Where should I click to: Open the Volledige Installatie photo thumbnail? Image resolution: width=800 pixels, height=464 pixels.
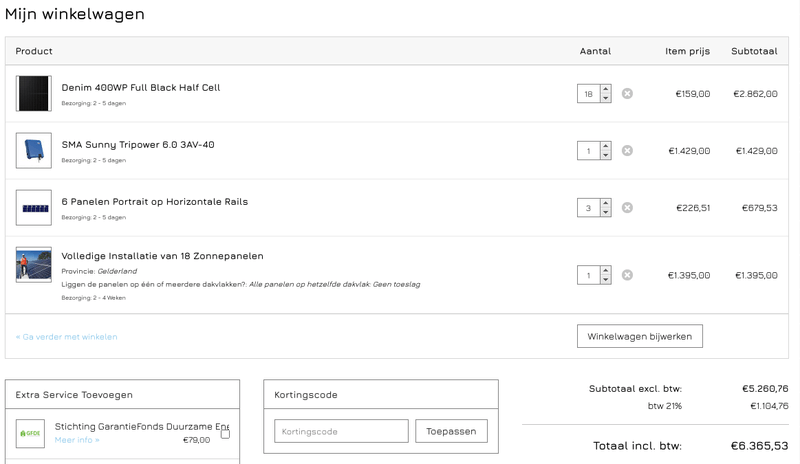click(34, 264)
